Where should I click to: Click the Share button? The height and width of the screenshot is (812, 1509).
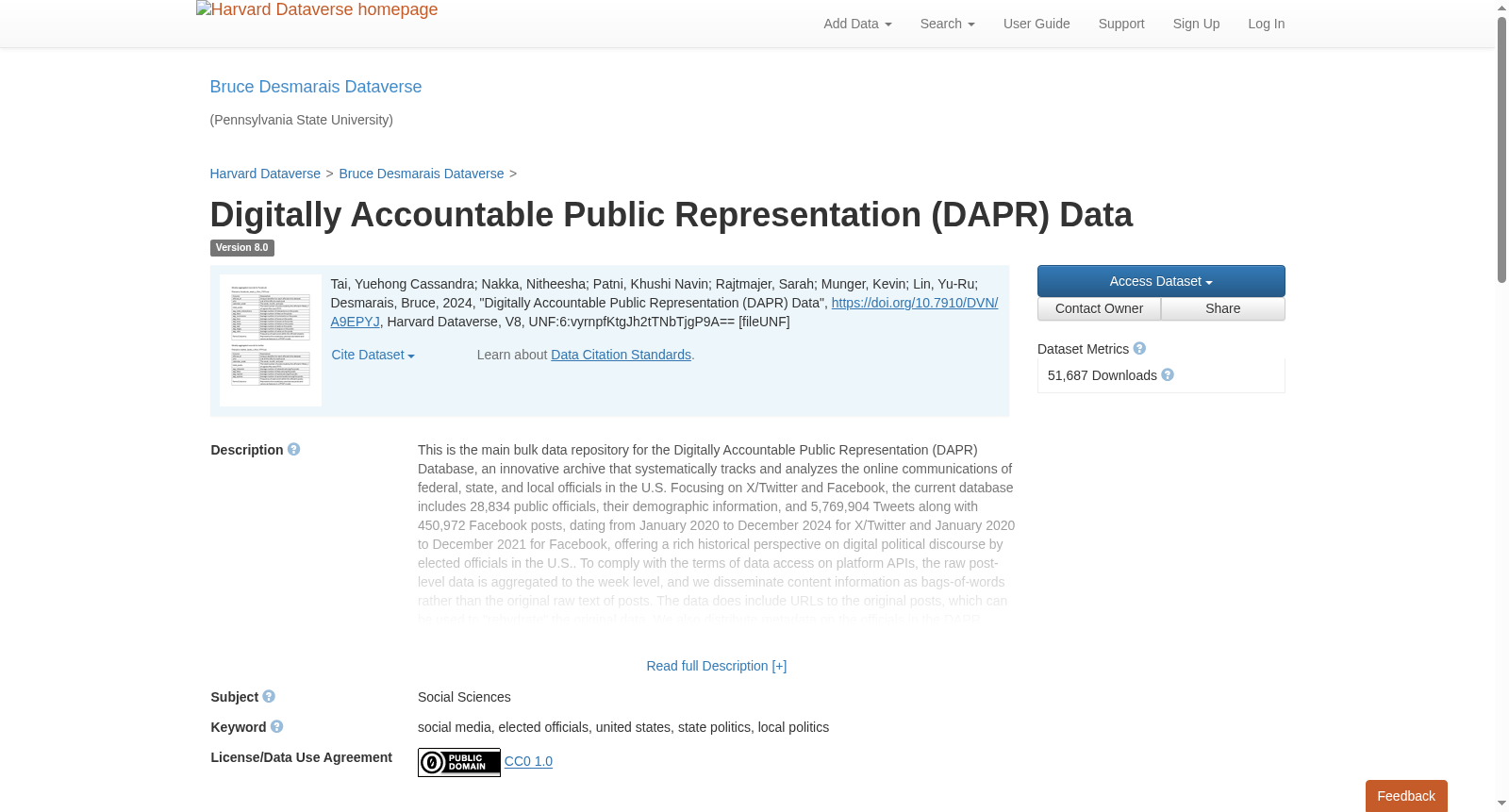[1223, 309]
